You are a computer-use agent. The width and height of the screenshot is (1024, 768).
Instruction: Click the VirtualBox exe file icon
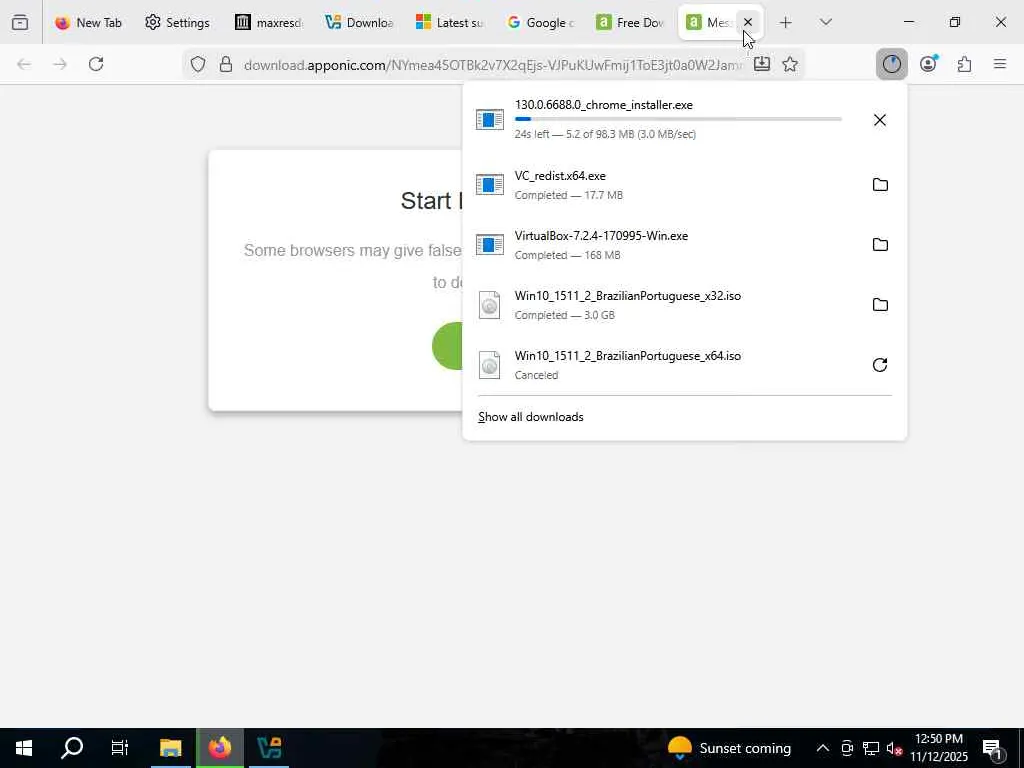pos(490,245)
